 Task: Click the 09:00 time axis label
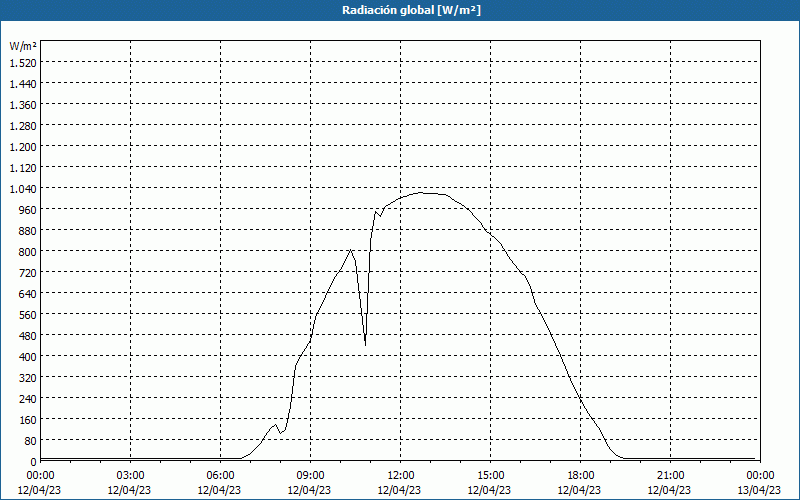coord(310,476)
